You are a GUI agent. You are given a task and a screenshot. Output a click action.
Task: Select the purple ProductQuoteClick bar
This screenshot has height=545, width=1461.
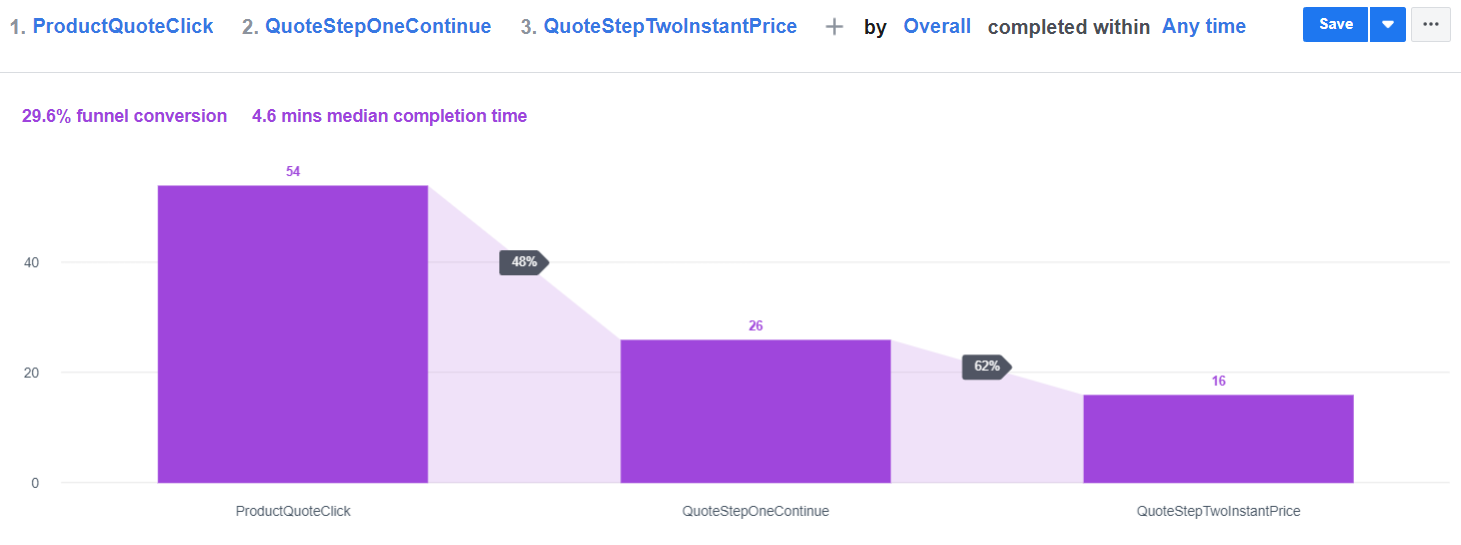pos(293,334)
